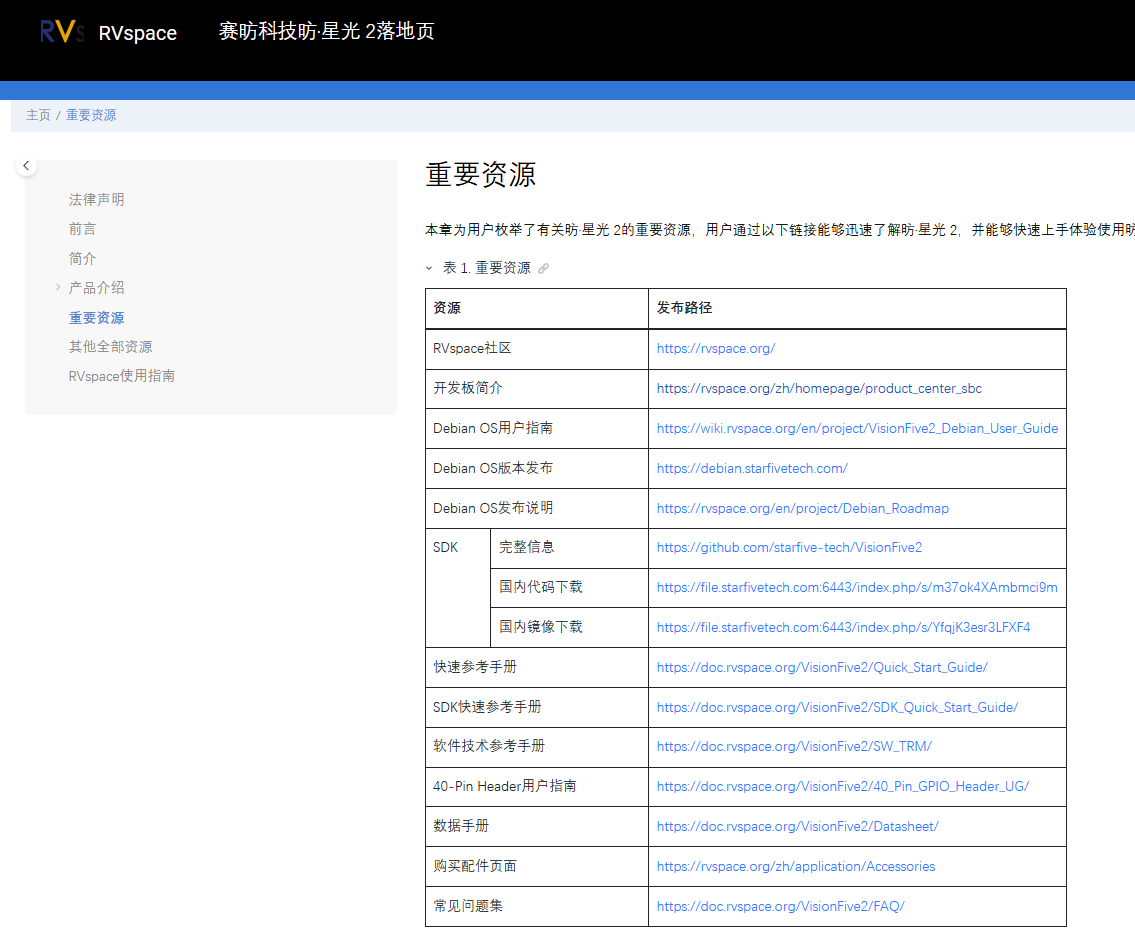The height and width of the screenshot is (950, 1135).
Task: Open the 40_Pin_GPIO_Header_UG link
Action: (843, 786)
